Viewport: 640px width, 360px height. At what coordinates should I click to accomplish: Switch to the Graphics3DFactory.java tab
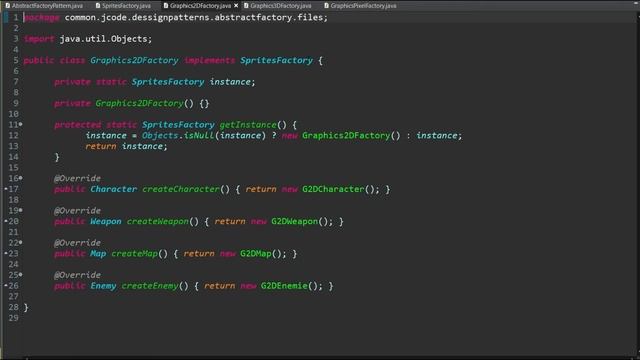(x=281, y=6)
